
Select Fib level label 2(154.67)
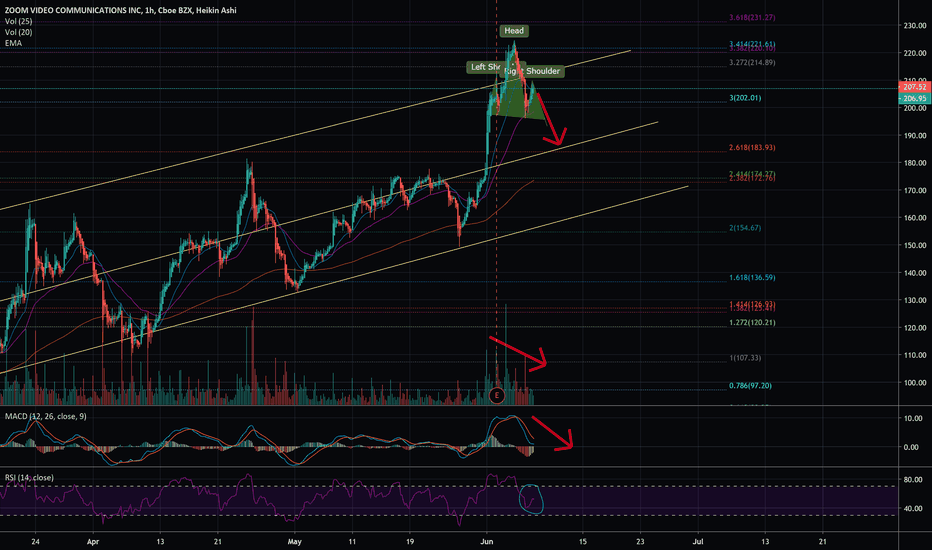point(745,228)
